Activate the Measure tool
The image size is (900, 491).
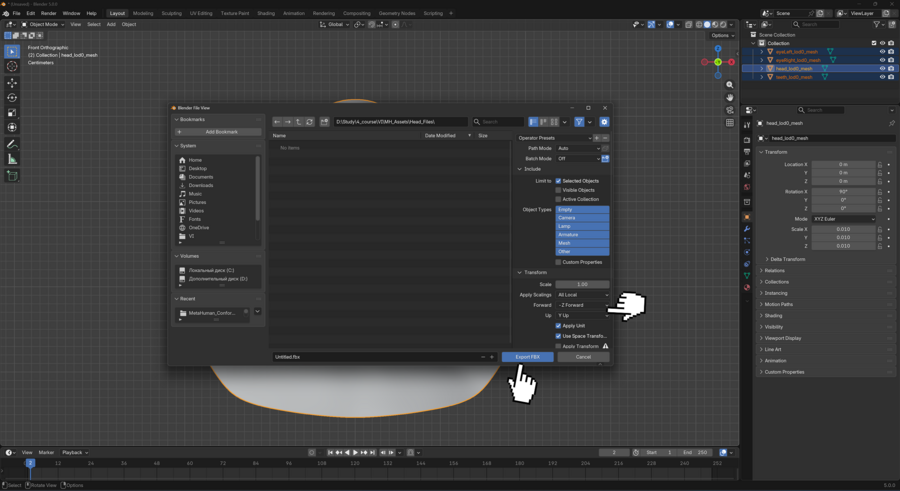(12, 159)
